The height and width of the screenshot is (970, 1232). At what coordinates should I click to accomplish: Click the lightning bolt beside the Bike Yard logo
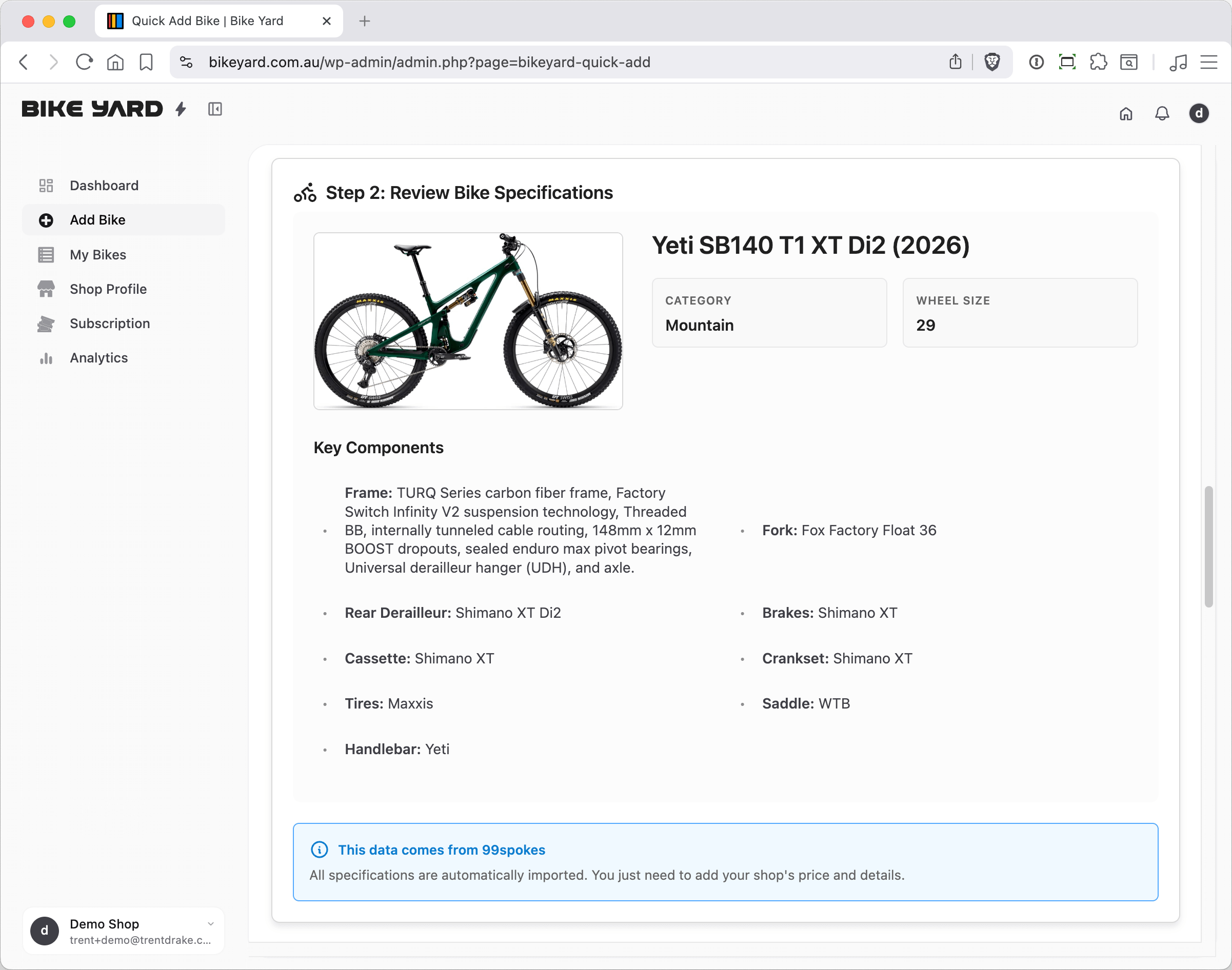point(181,109)
